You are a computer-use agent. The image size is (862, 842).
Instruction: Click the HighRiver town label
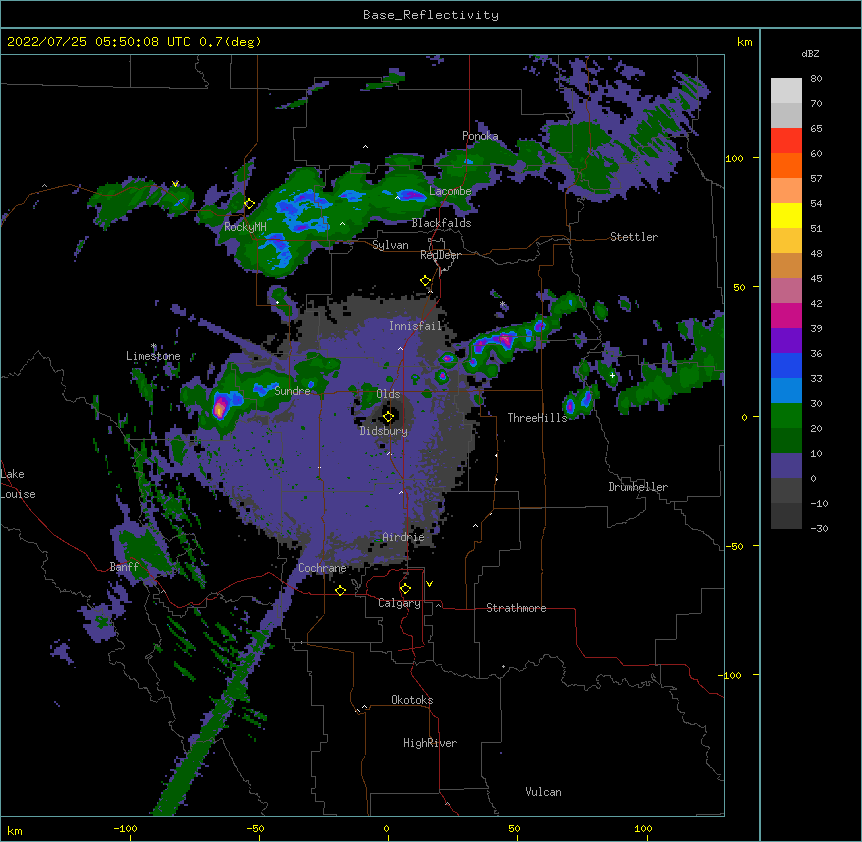point(430,743)
